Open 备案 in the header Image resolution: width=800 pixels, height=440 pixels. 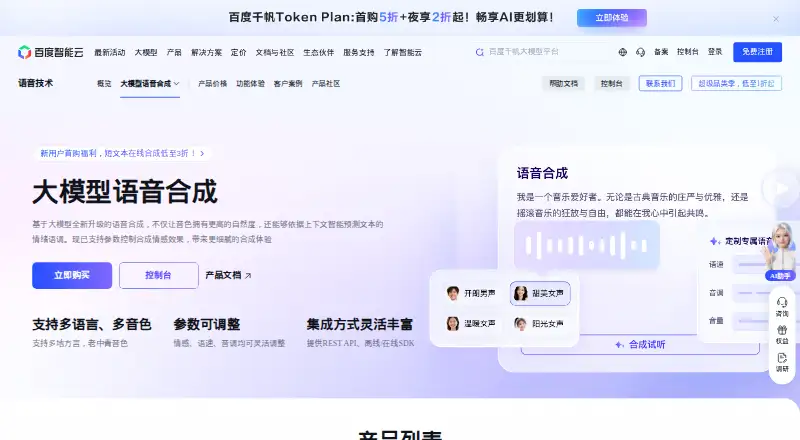click(661, 52)
